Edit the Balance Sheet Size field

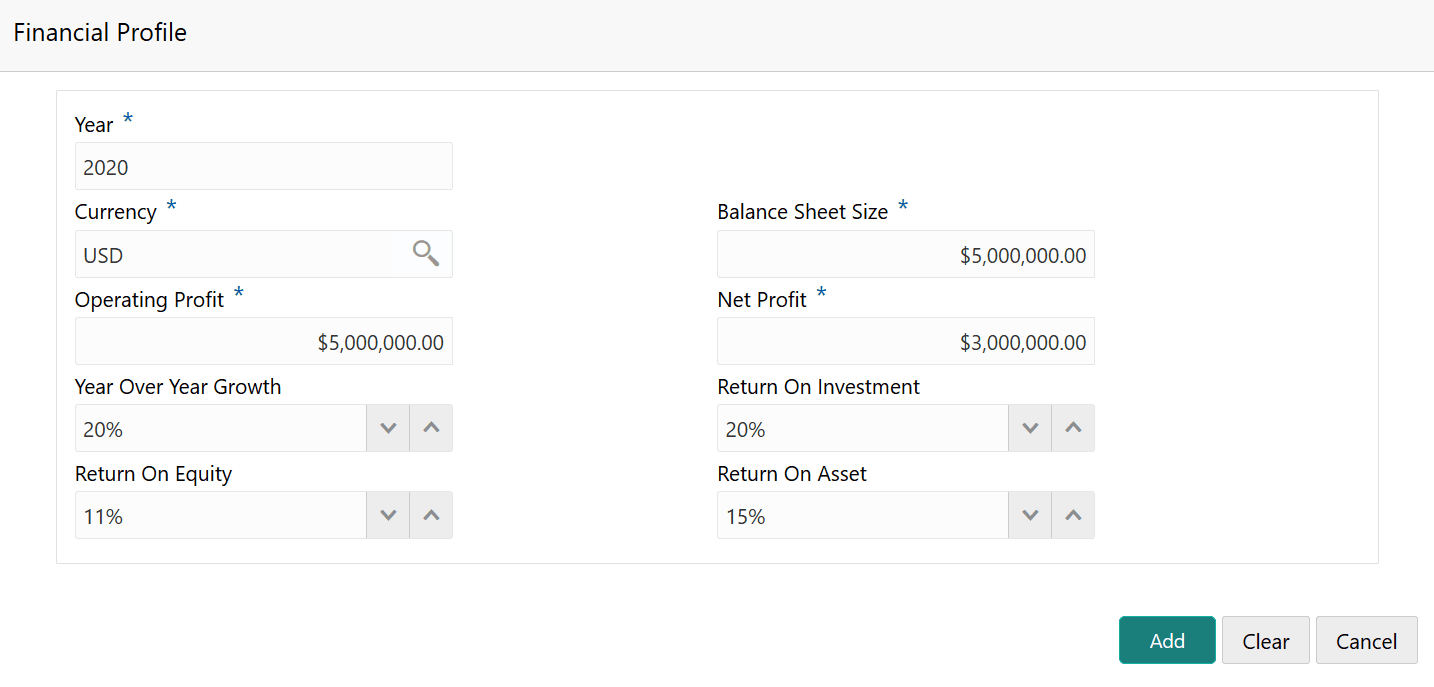coord(906,254)
